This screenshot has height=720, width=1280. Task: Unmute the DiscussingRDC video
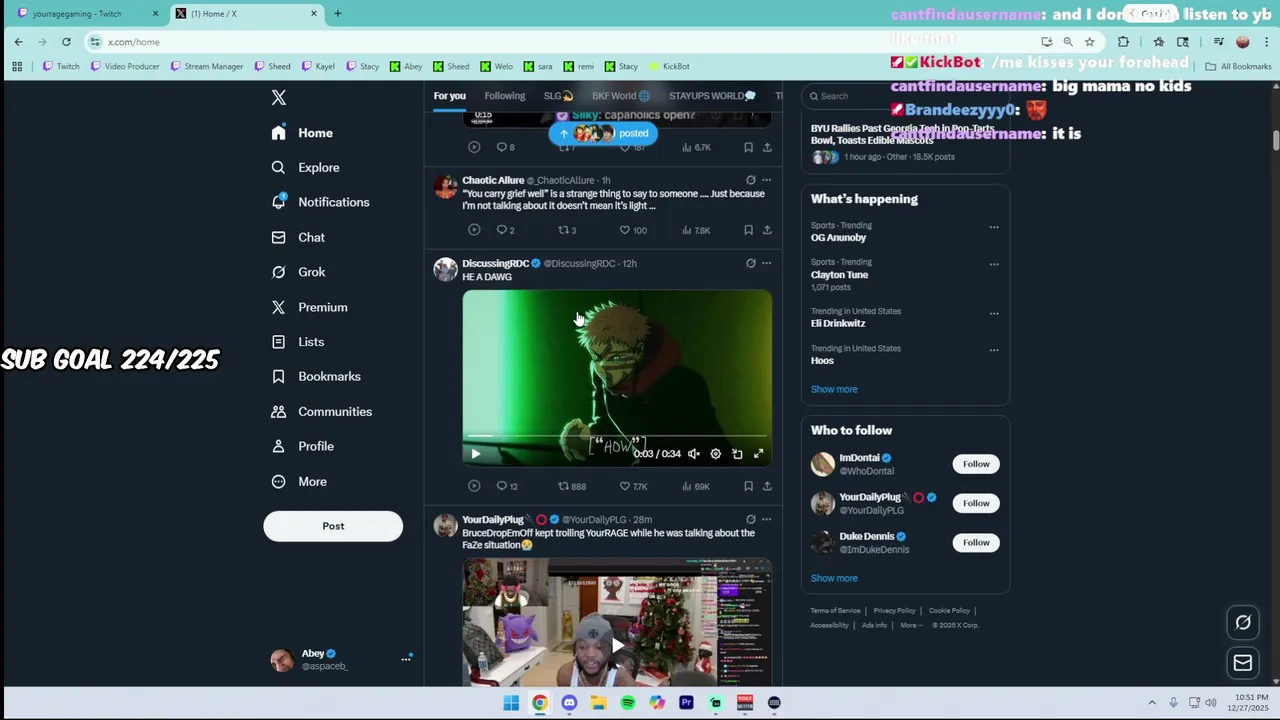(693, 454)
